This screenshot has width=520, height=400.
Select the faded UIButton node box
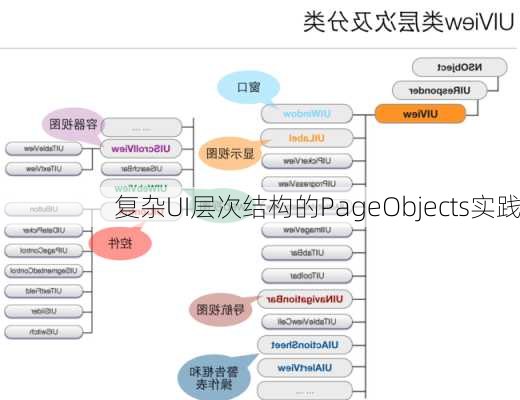[44, 209]
